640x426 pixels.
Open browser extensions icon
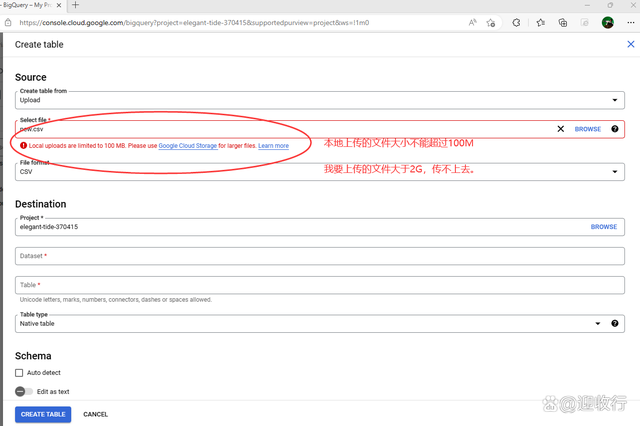[516, 23]
